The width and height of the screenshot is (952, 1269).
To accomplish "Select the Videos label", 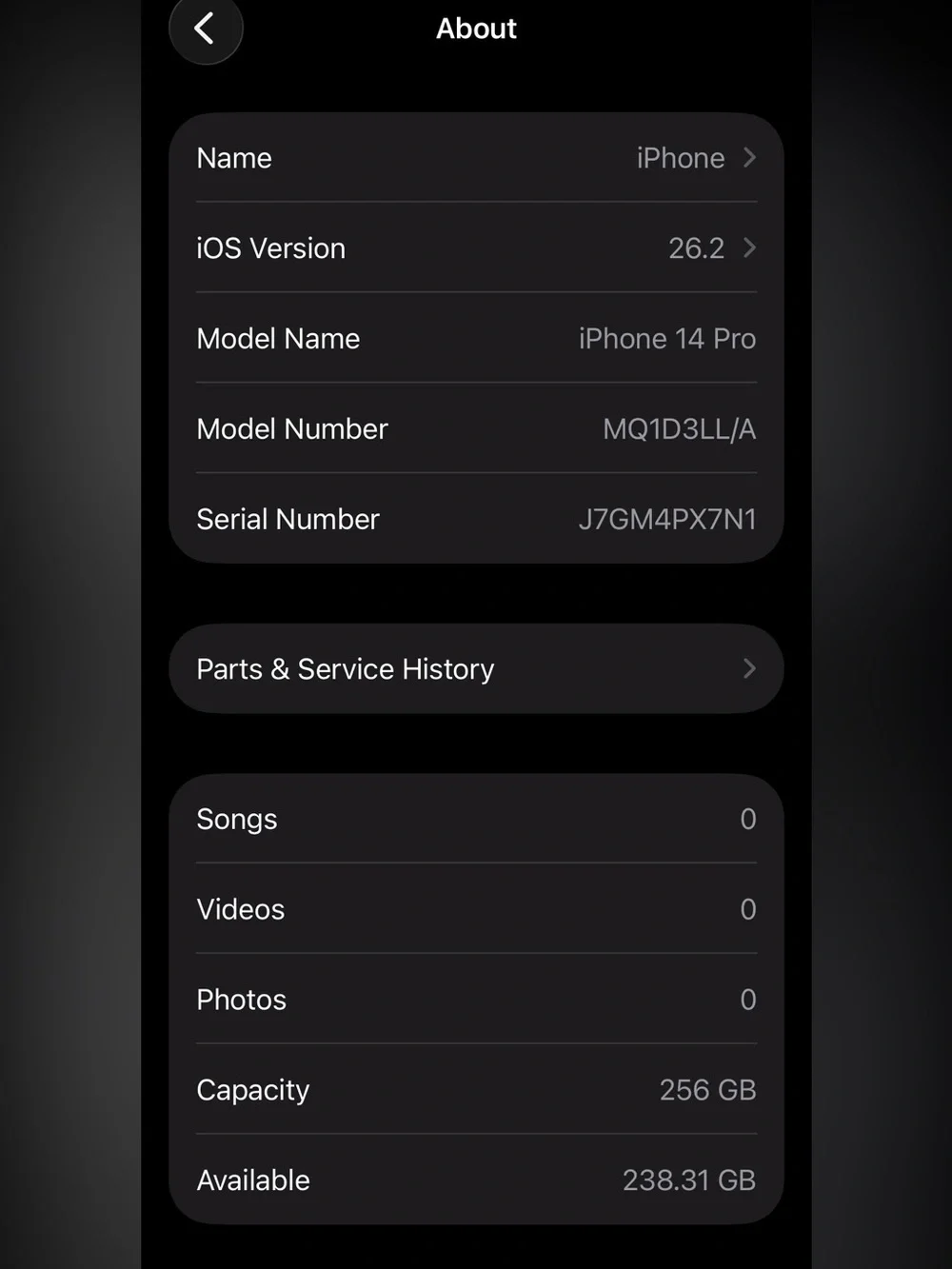I will coord(241,910).
